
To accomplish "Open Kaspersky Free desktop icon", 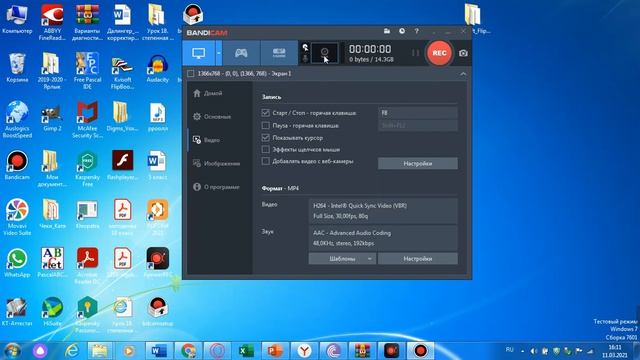I will (87, 168).
